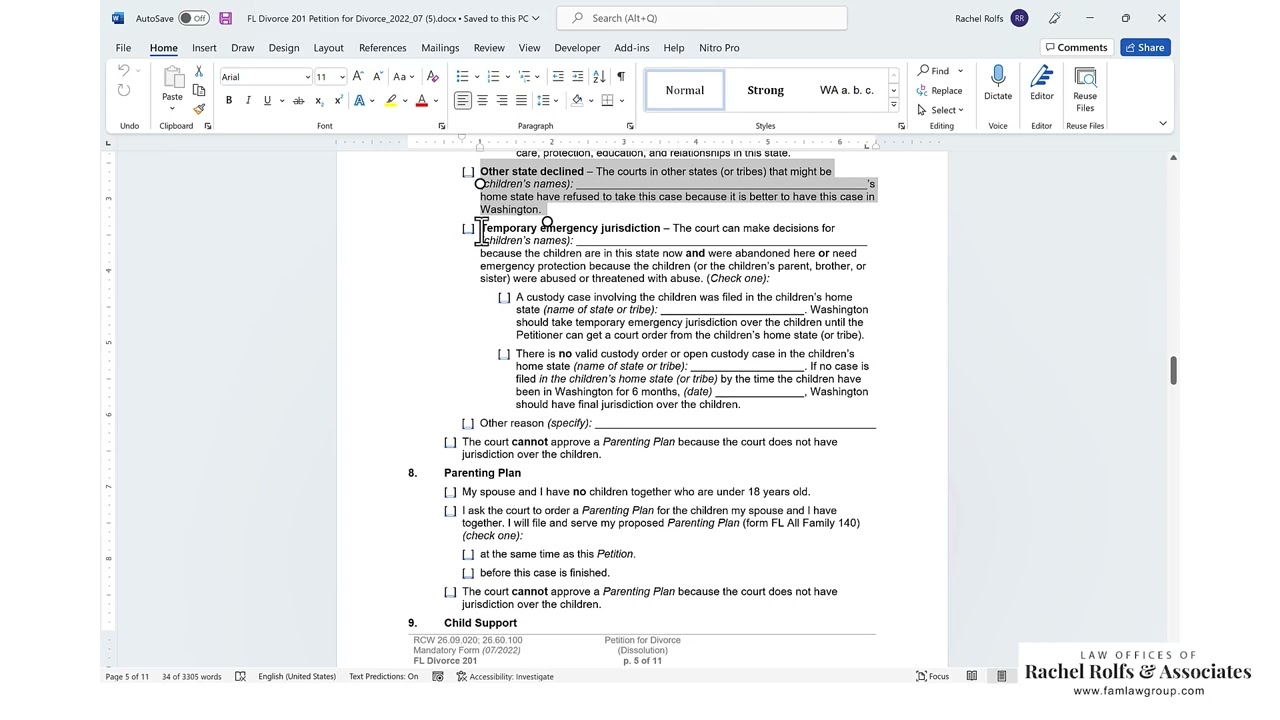Check the 'Other reason (specify)' box
This screenshot has height=720, width=1280.
pos(468,423)
